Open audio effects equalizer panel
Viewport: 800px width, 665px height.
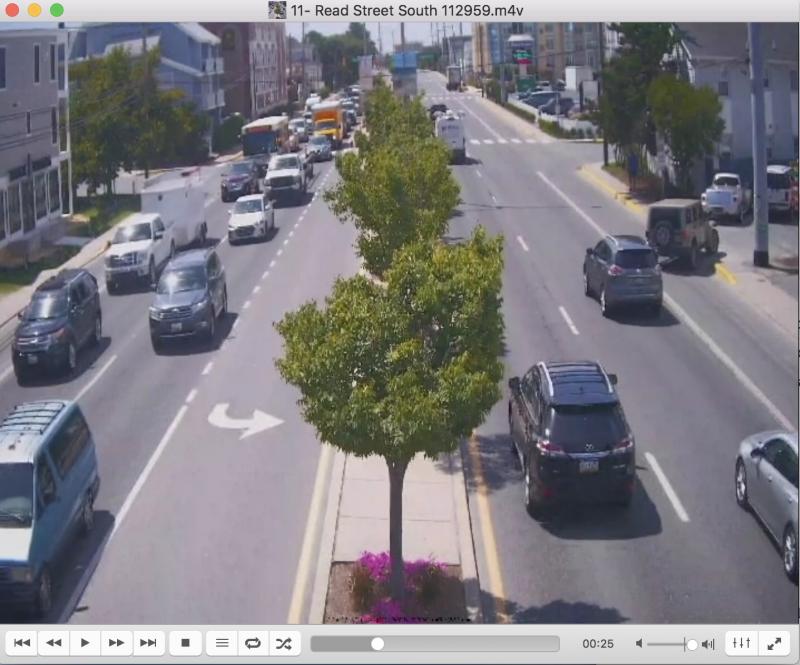tap(741, 643)
